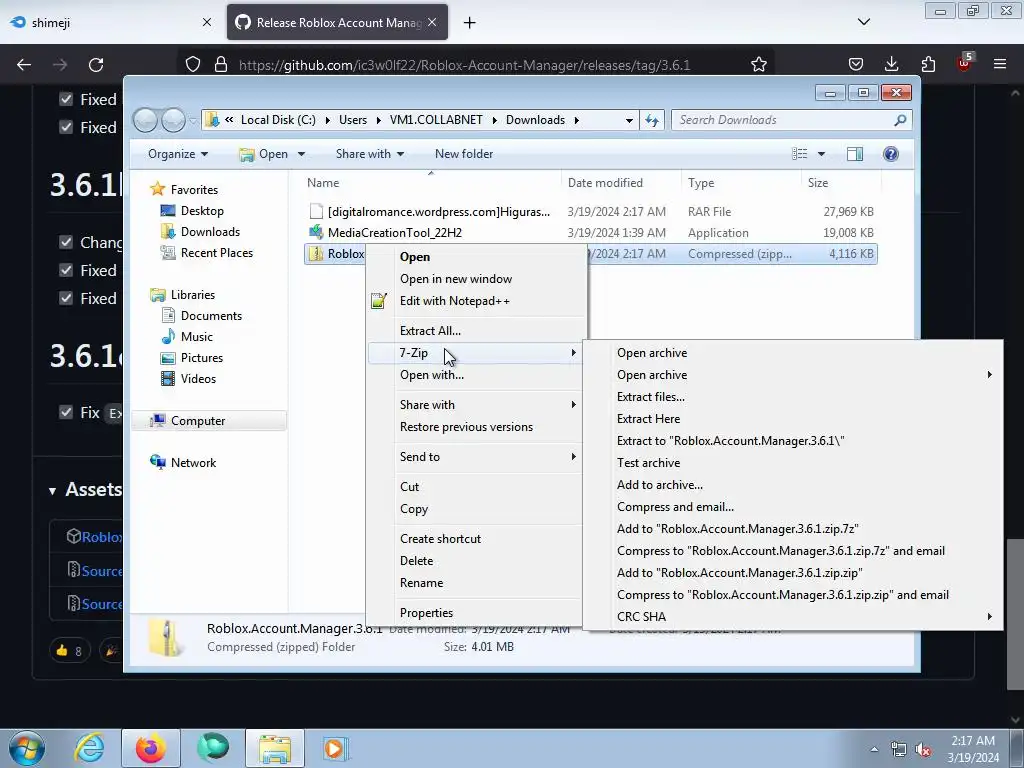This screenshot has height=768, width=1024.
Task: Open media player taskbar icon
Action: click(336, 748)
